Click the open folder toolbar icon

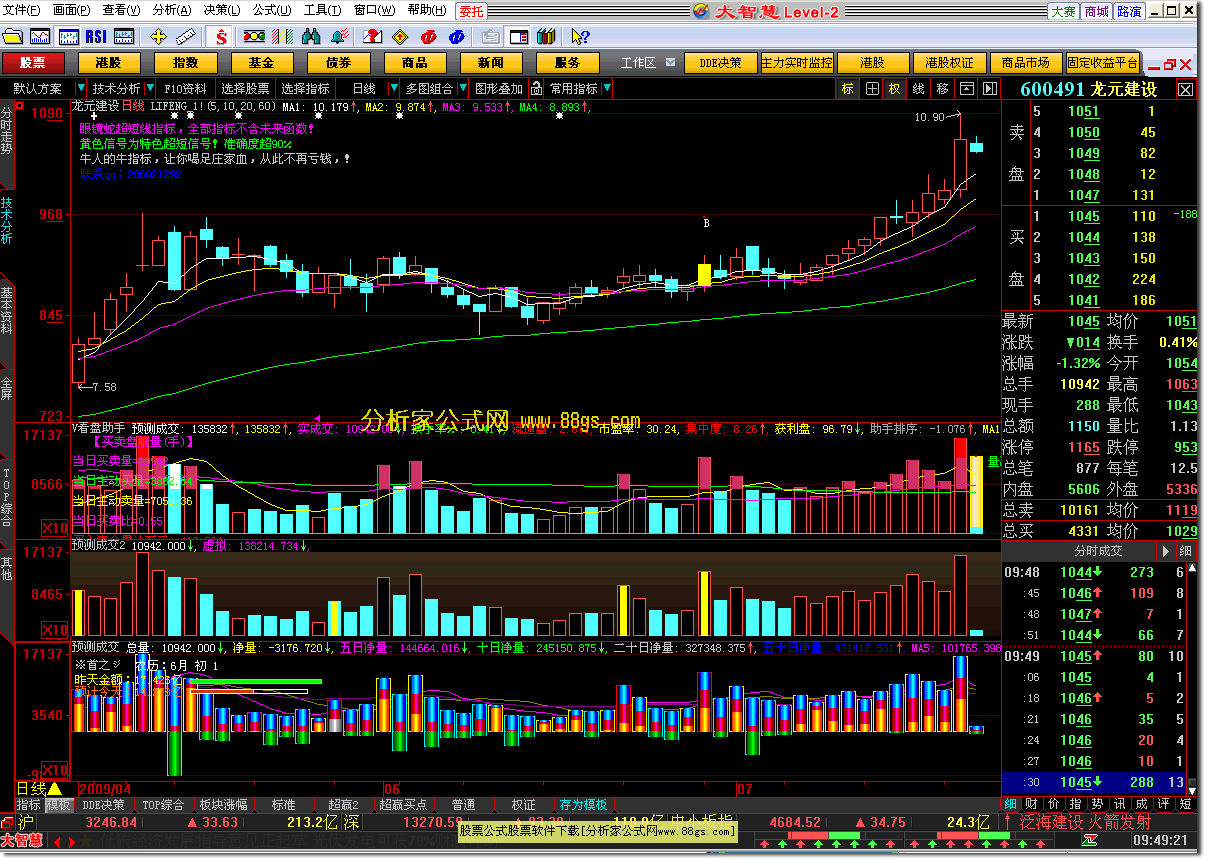pyautogui.click(x=13, y=37)
